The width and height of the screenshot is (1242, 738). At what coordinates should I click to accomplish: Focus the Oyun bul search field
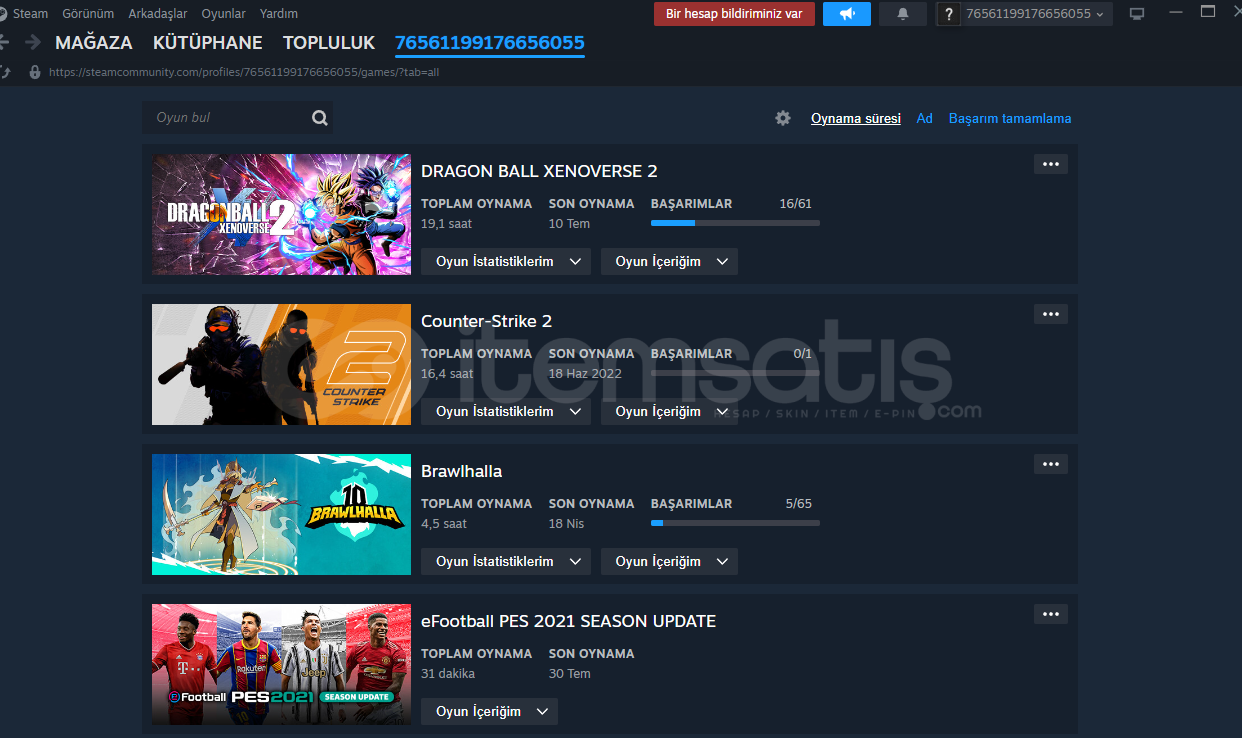(x=237, y=118)
